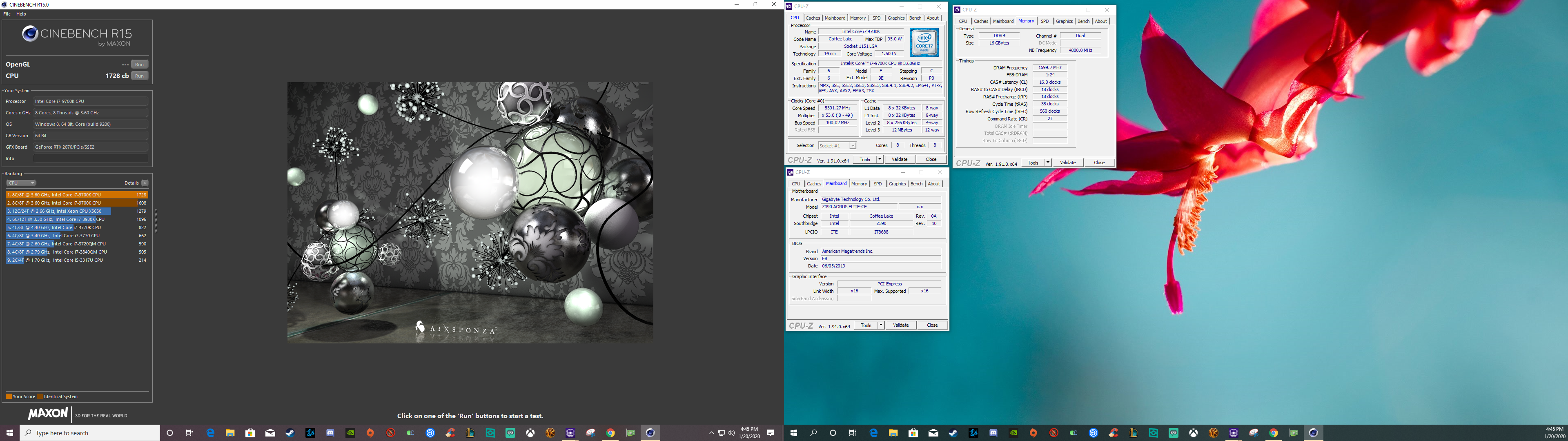
Task: Open the File menu in Cinebench
Action: coord(7,13)
